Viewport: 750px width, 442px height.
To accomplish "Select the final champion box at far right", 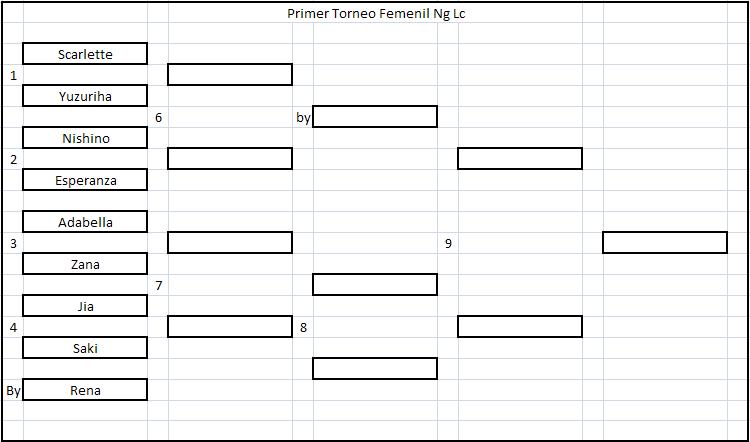I will (x=665, y=243).
